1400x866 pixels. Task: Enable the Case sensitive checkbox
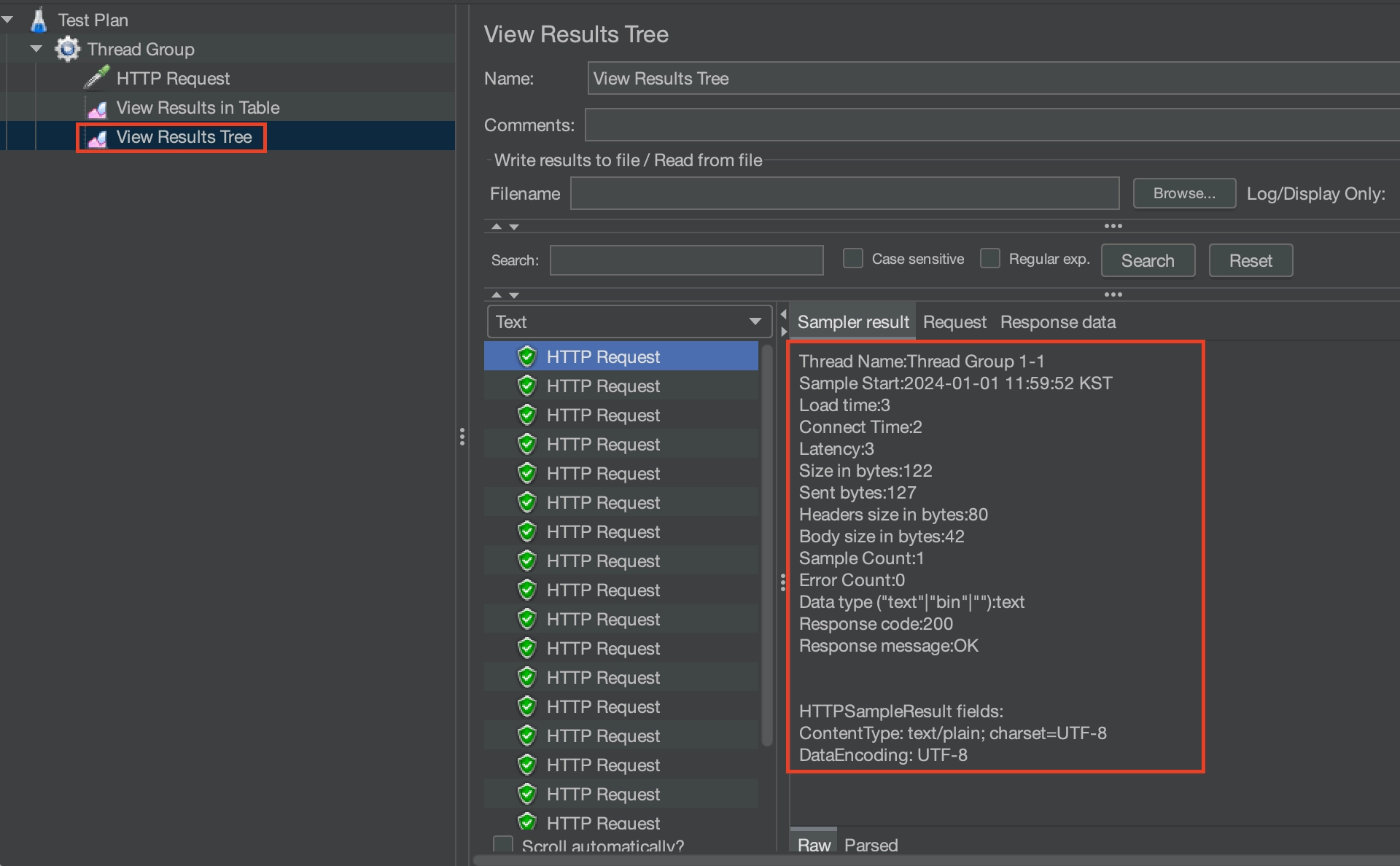852,259
